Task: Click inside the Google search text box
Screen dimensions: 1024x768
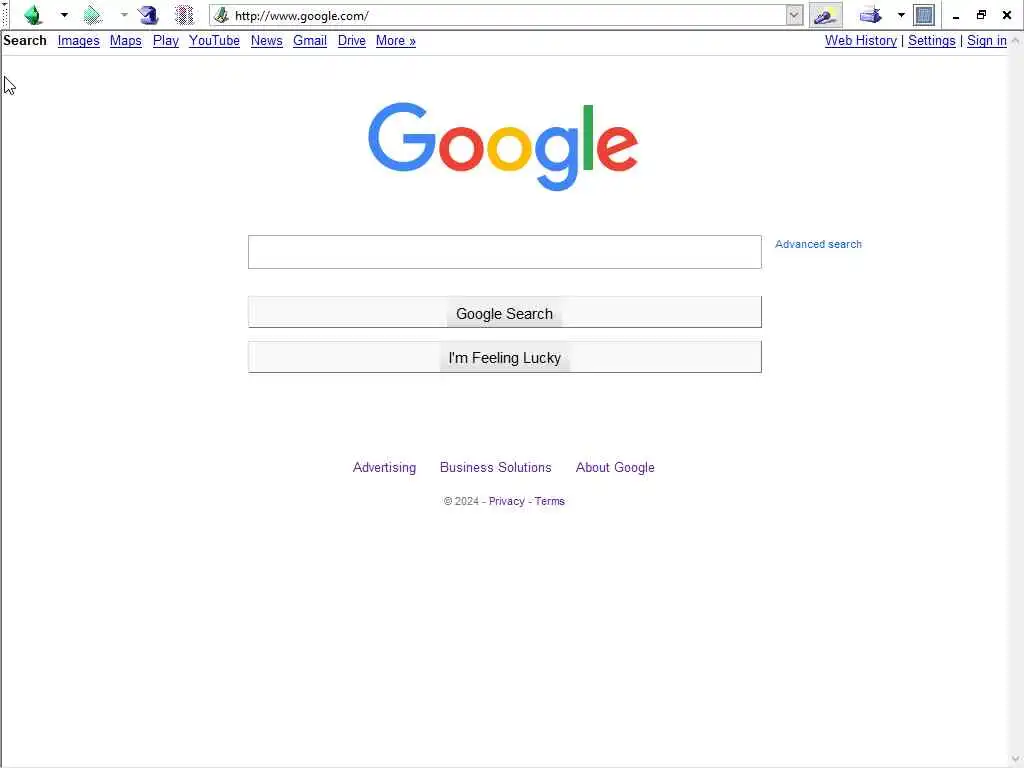Action: 504,252
